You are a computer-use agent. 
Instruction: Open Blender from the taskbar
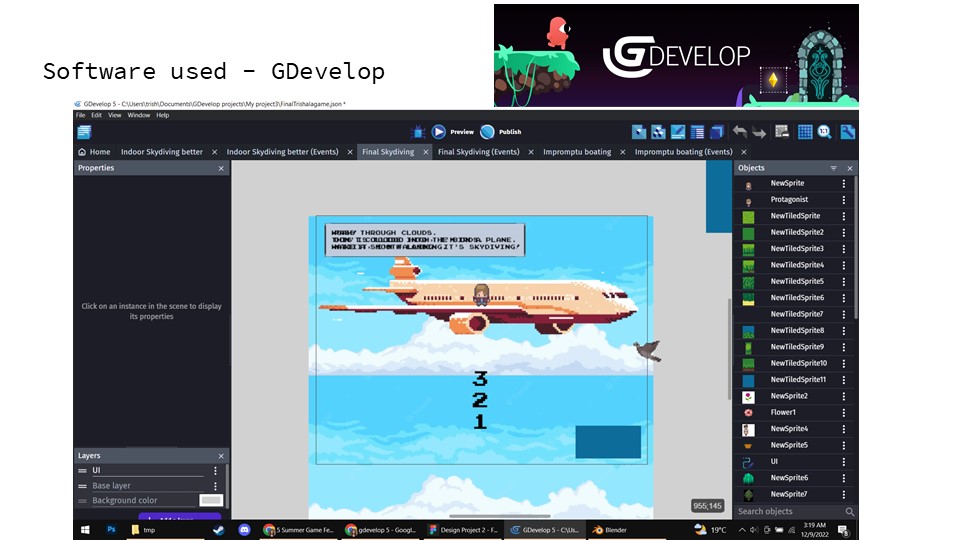(x=609, y=530)
